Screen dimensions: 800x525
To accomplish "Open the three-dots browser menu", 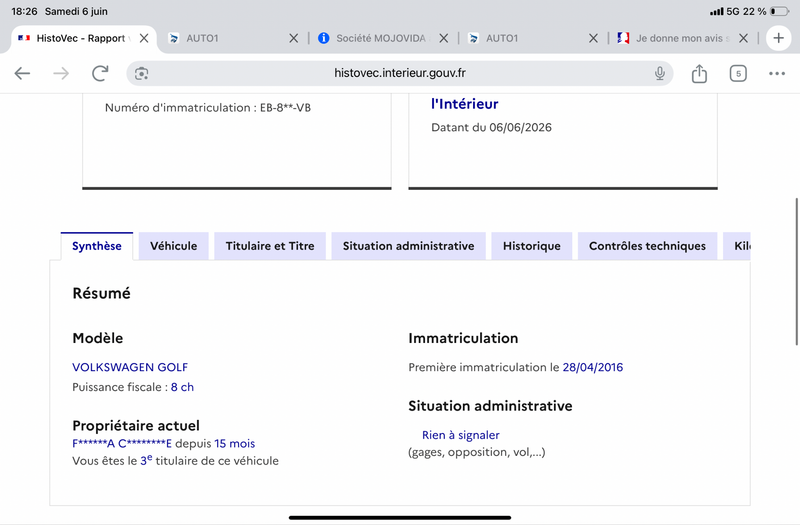I will (777, 73).
